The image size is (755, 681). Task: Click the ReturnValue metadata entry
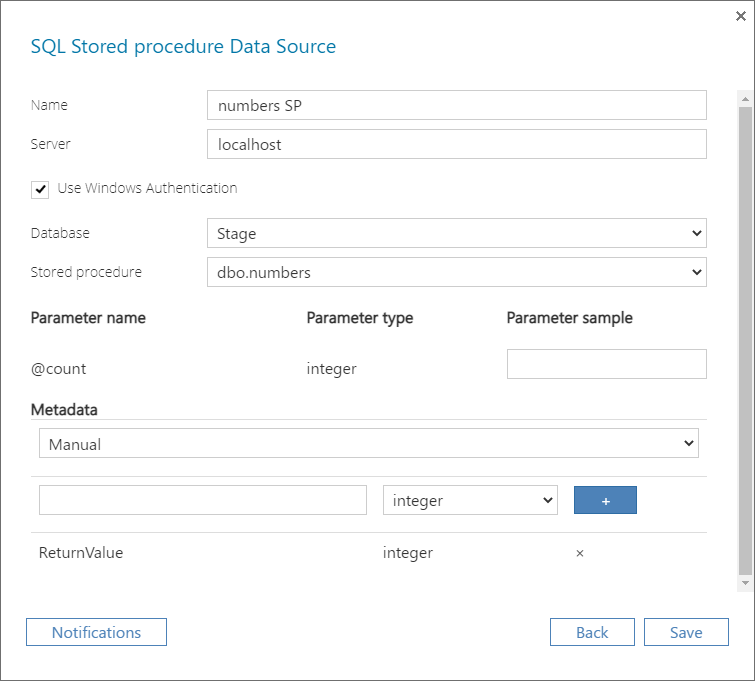(x=81, y=553)
